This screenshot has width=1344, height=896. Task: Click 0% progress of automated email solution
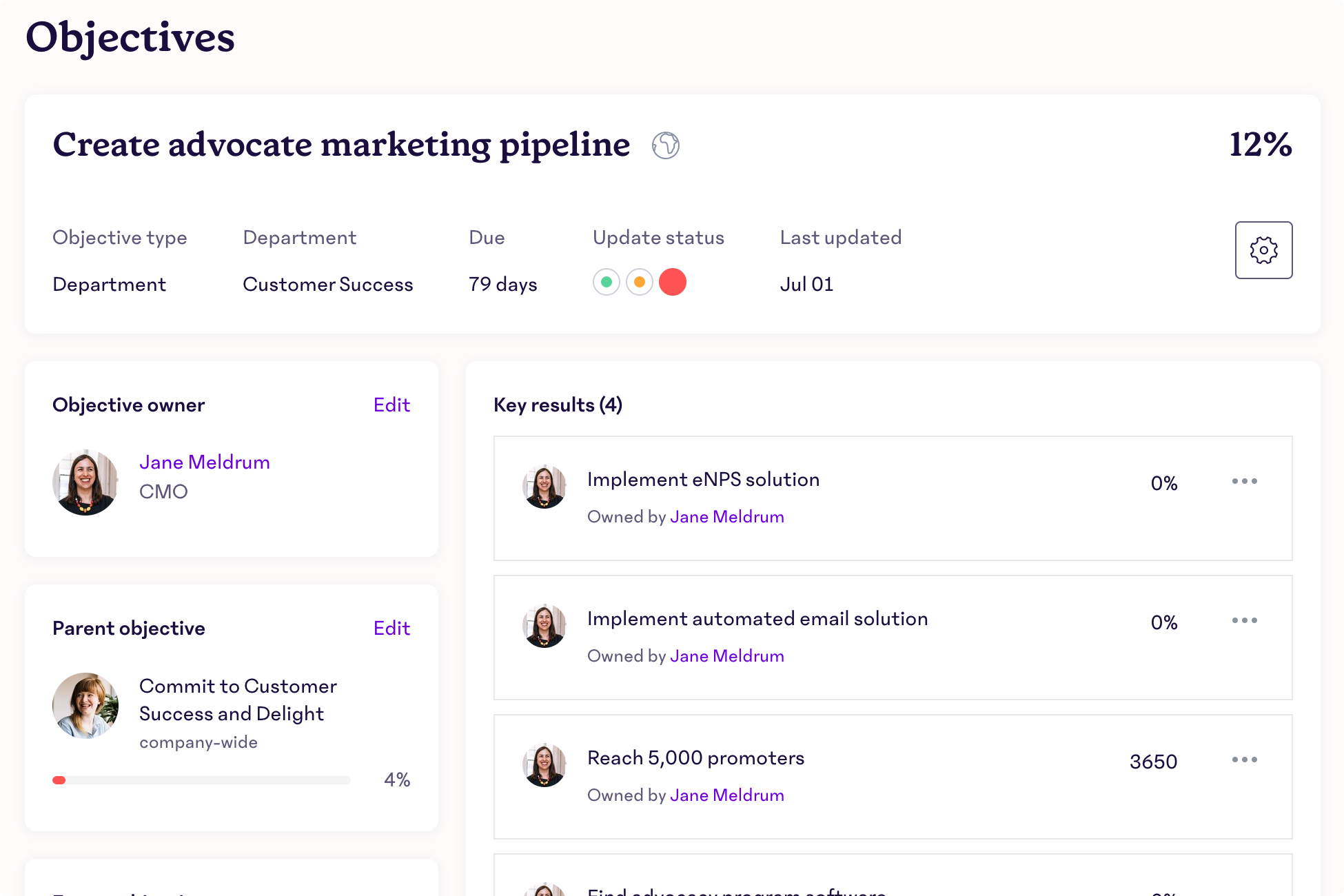click(1164, 622)
